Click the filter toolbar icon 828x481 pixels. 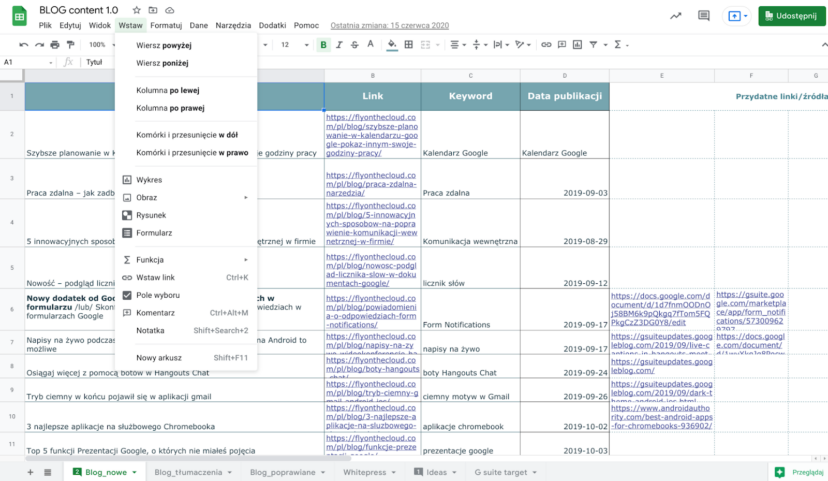coord(593,45)
